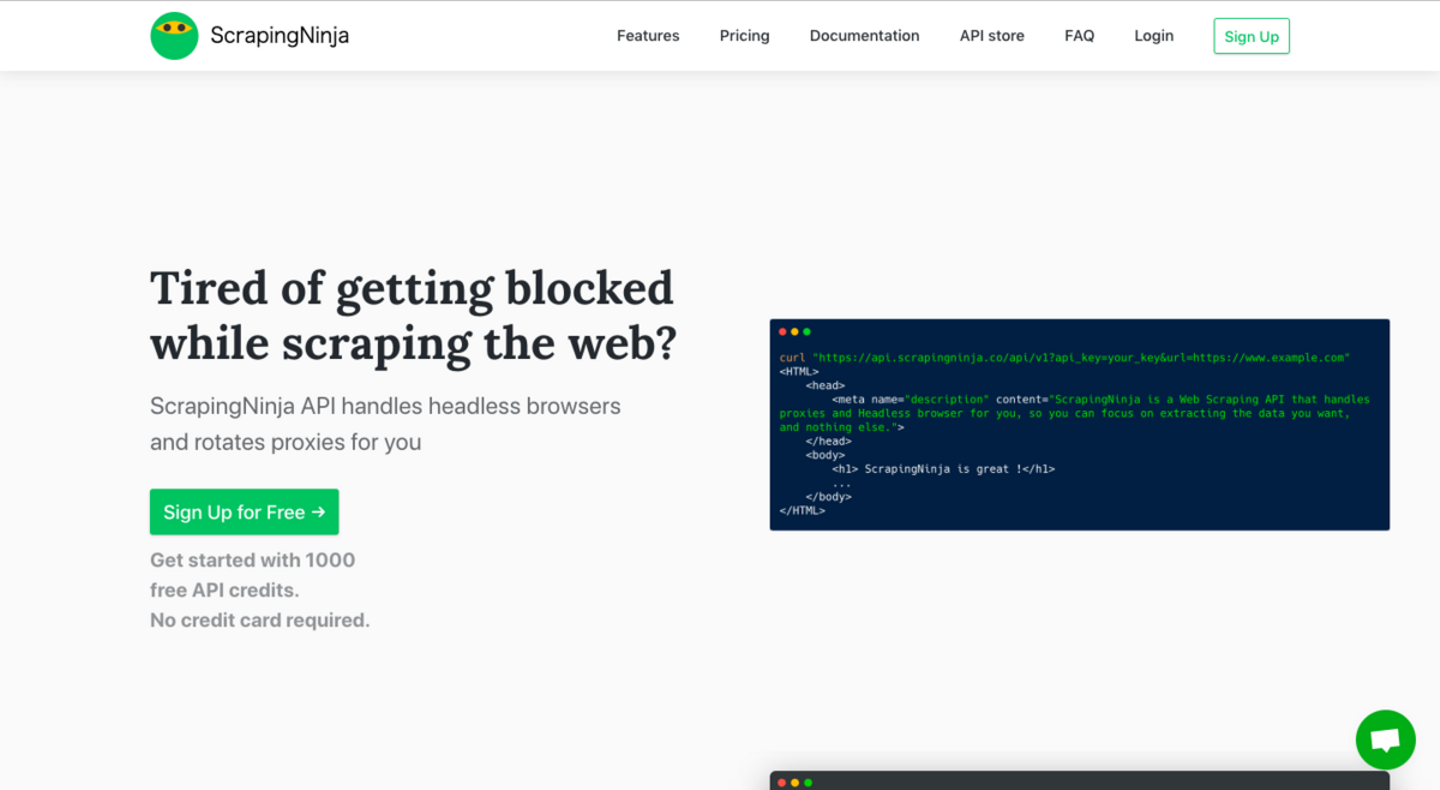1440x790 pixels.
Task: Click the closing </head> tag line
Action: [x=829, y=441]
